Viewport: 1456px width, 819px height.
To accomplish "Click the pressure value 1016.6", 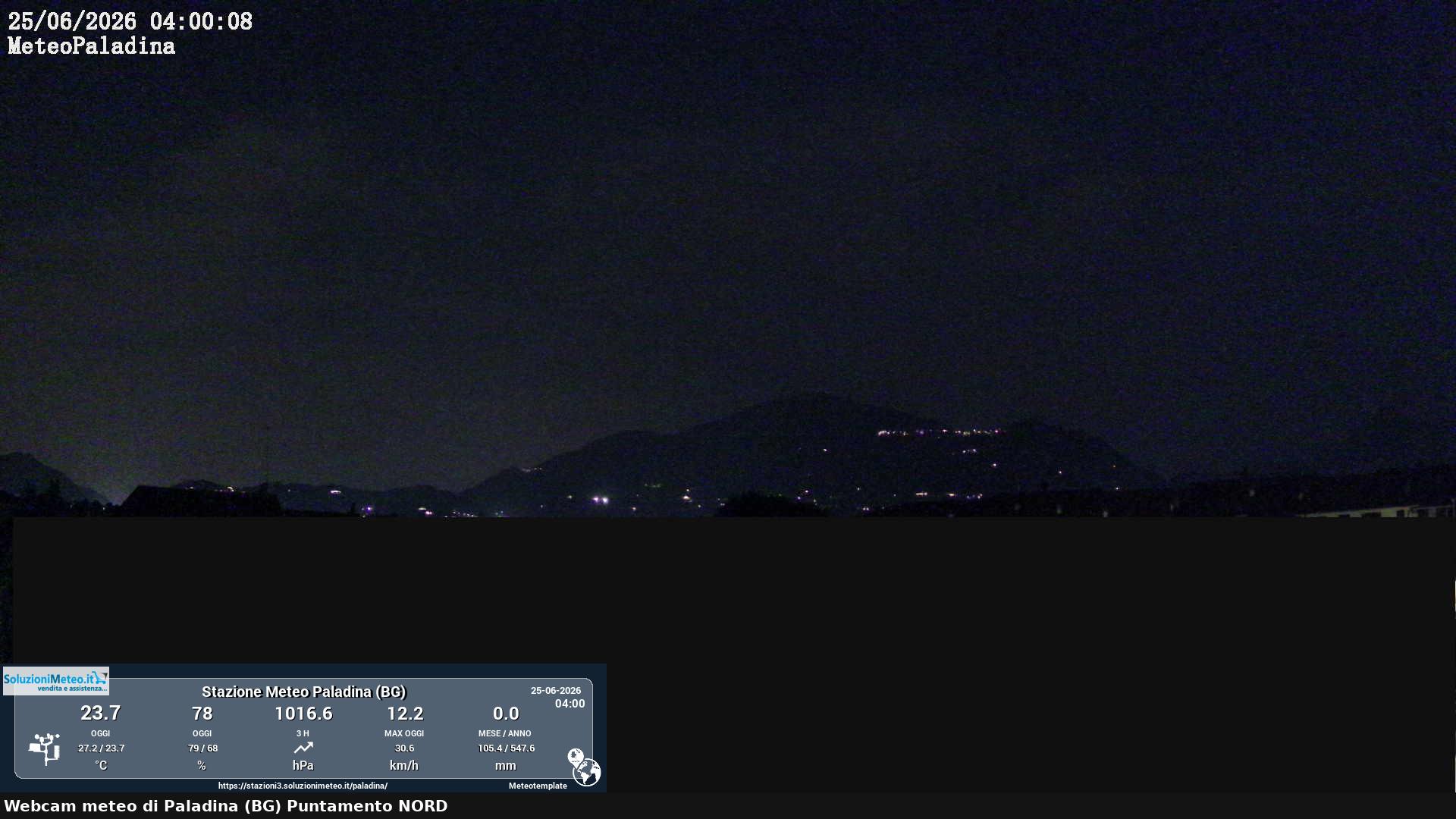I will point(303,714).
